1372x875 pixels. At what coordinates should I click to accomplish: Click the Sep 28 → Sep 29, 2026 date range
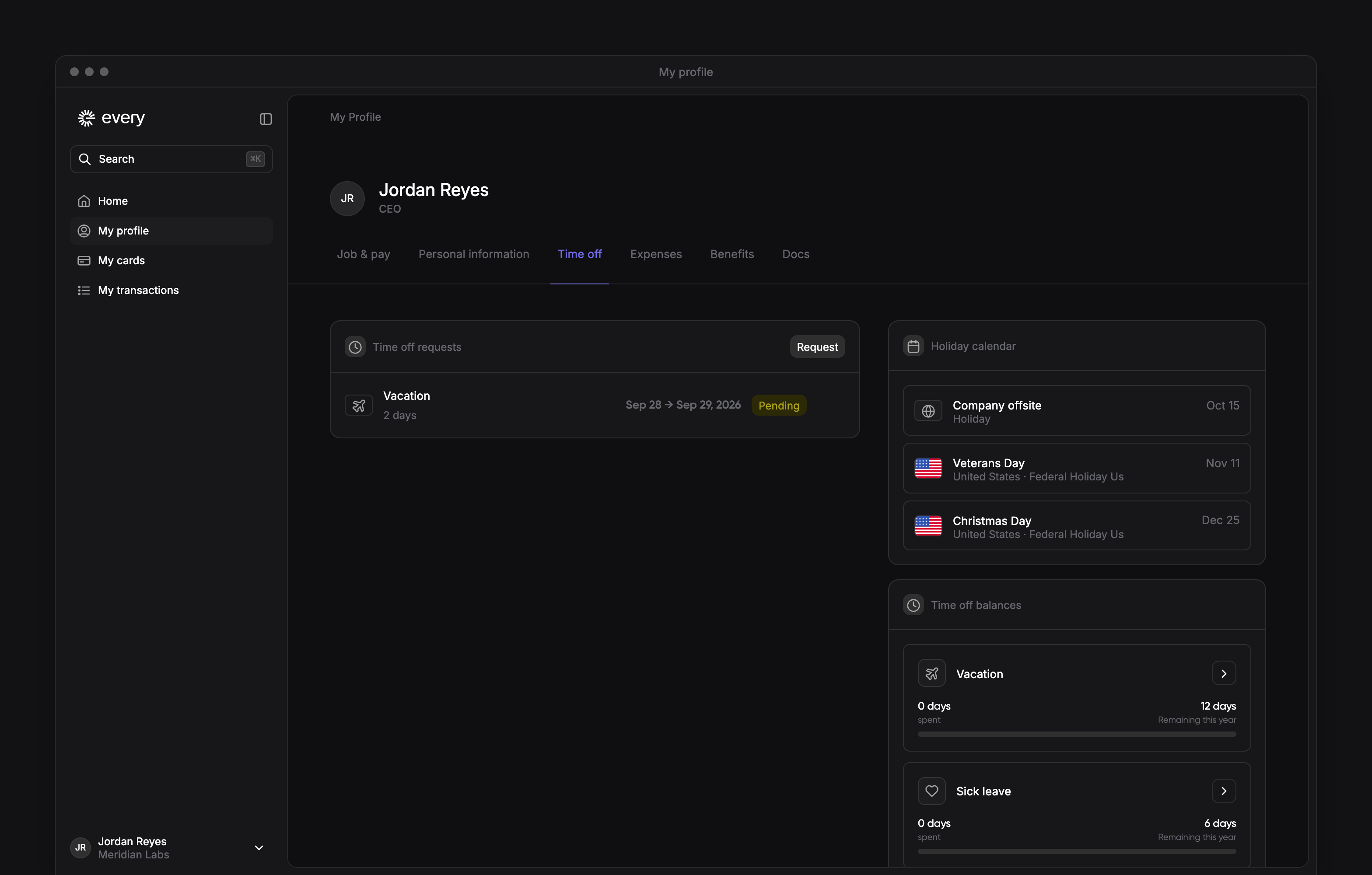point(682,405)
